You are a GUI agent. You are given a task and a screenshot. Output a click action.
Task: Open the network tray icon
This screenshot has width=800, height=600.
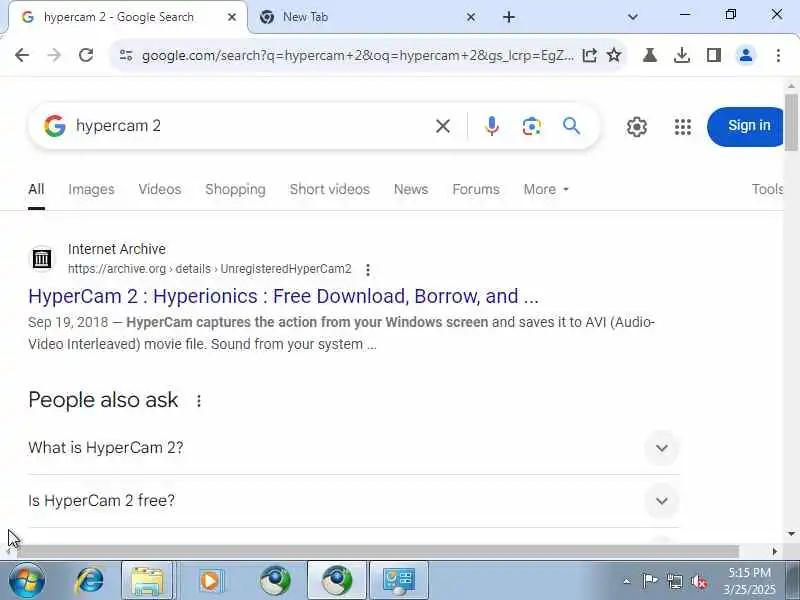[675, 581]
